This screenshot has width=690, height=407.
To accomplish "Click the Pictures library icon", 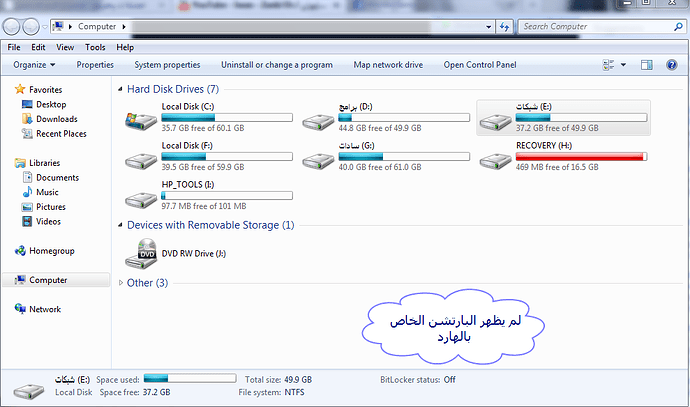I will 27,207.
